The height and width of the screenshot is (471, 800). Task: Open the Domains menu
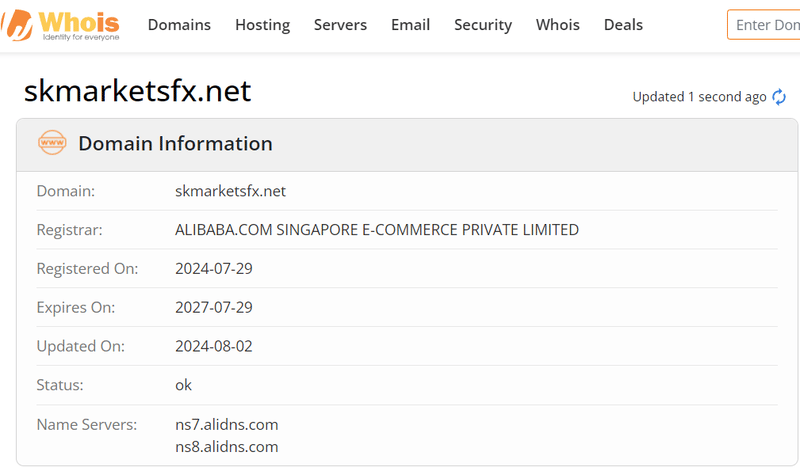pos(179,24)
